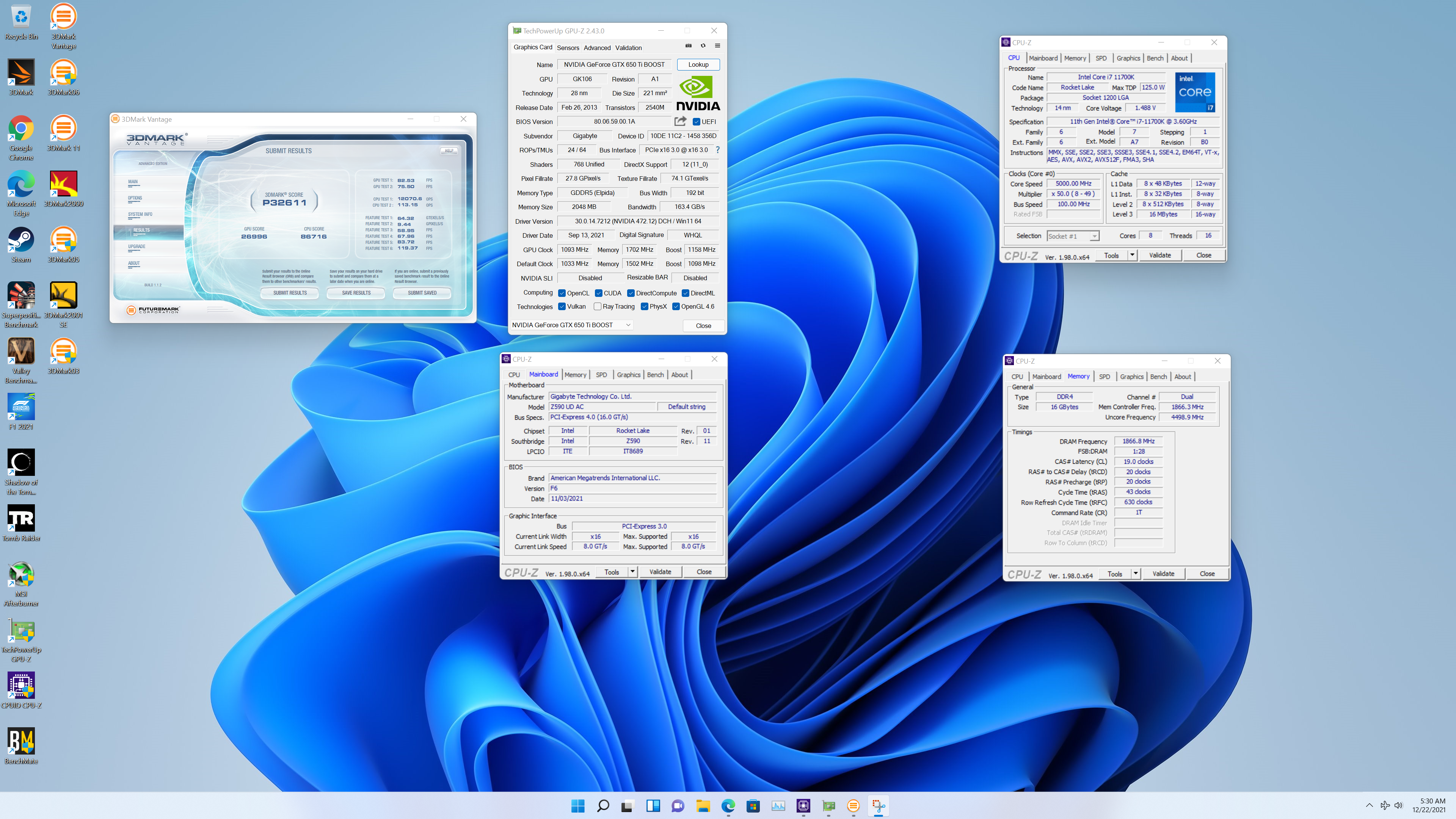Screen dimensions: 1456x819
Task: Open Graphics tab in CPU-Z Memory window
Action: (x=1131, y=377)
